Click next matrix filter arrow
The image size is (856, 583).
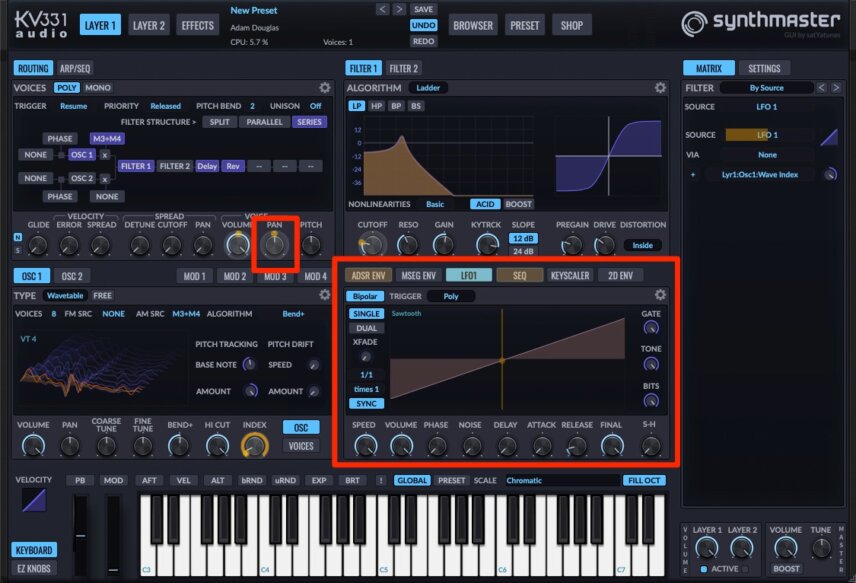pos(836,87)
